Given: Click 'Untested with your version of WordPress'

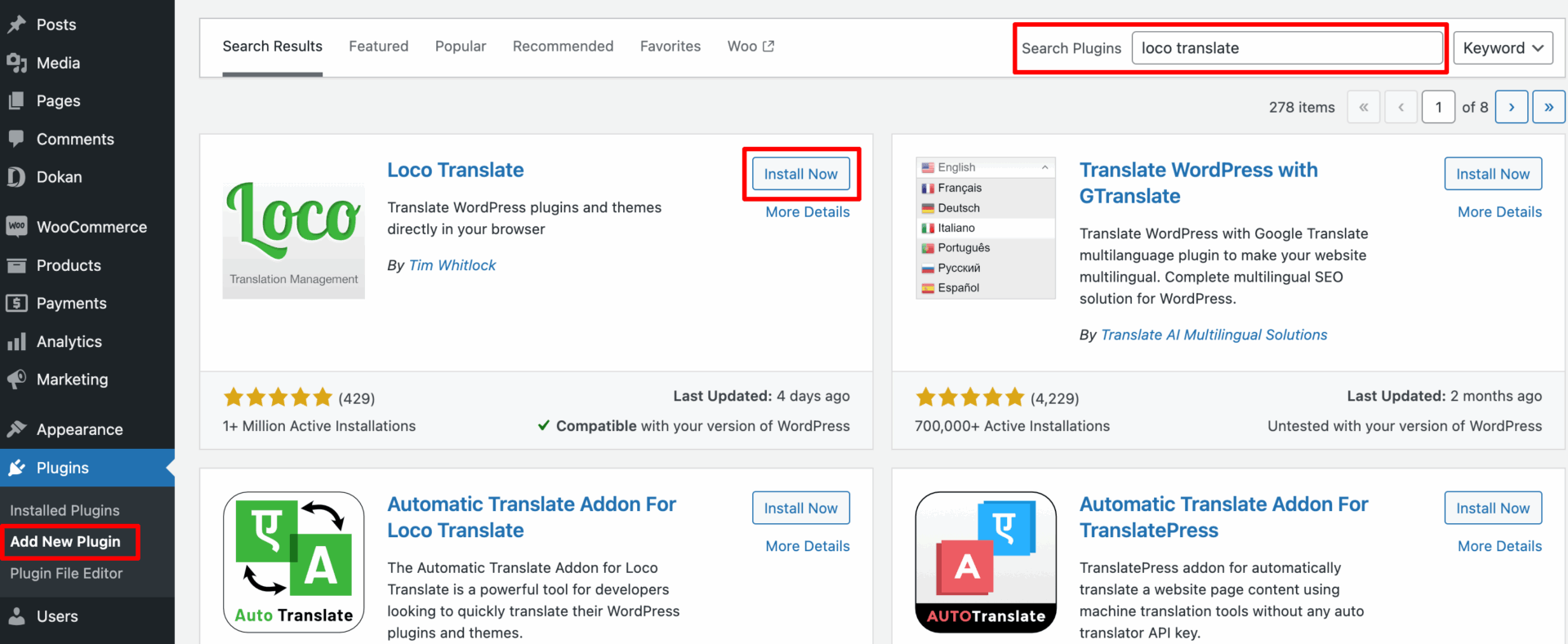Looking at the screenshot, I should point(1405,426).
